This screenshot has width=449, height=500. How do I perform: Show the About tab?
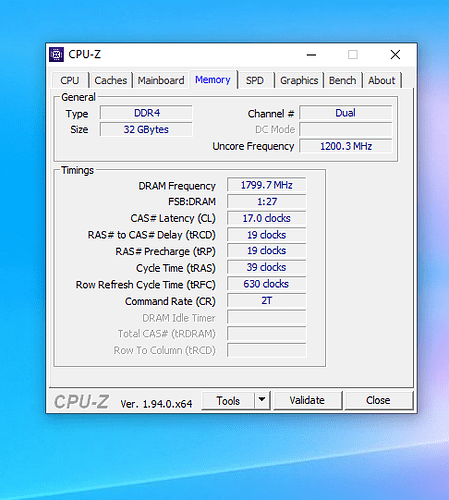[x=382, y=80]
